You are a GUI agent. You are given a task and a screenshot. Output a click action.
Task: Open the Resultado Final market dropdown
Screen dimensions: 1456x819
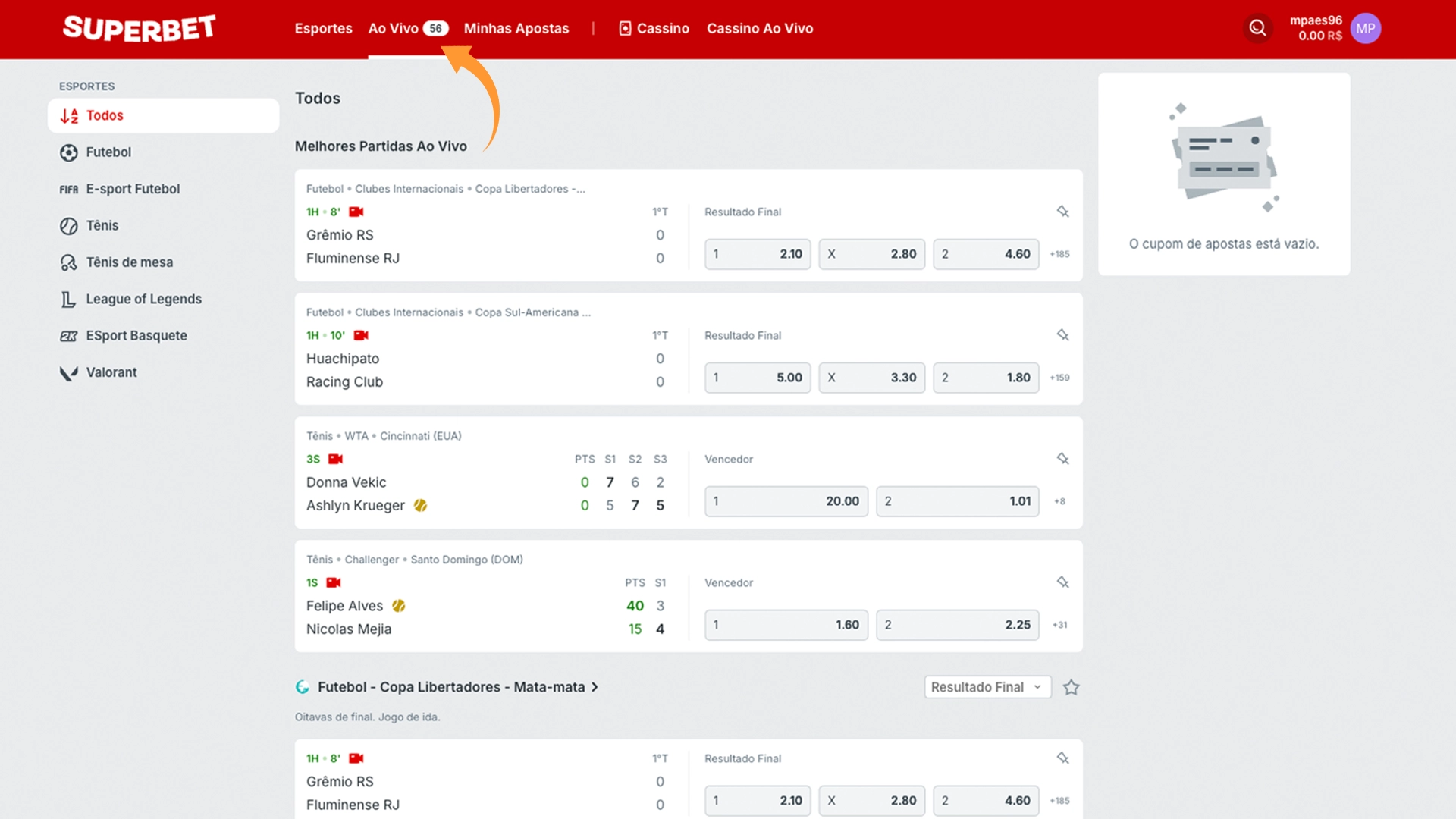point(987,687)
